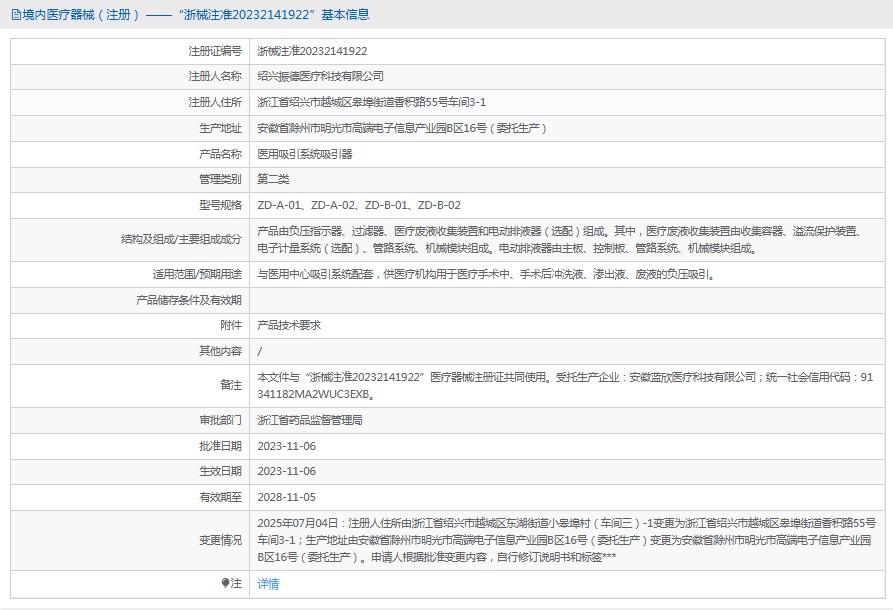The image size is (893, 610).
Task: Click registrant name 绍兴振德医疗科技有限公司
Action: click(320, 76)
